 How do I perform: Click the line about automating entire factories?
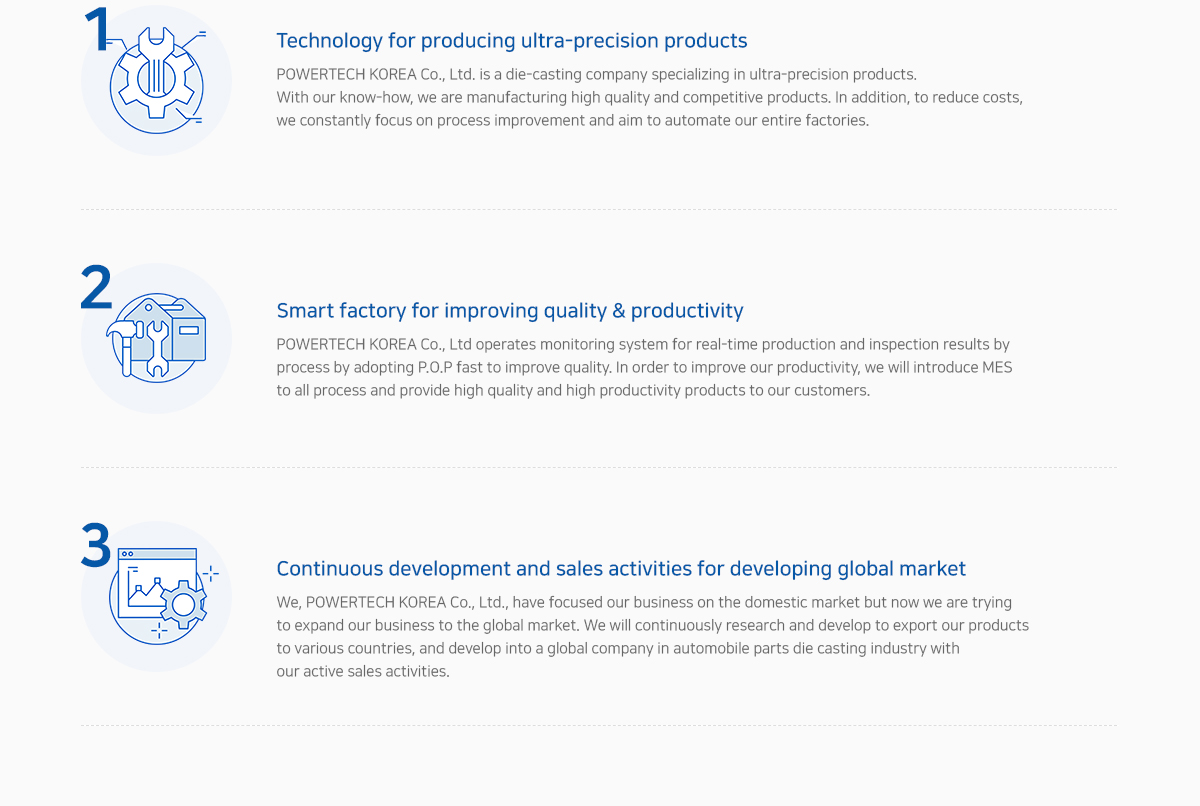[573, 120]
